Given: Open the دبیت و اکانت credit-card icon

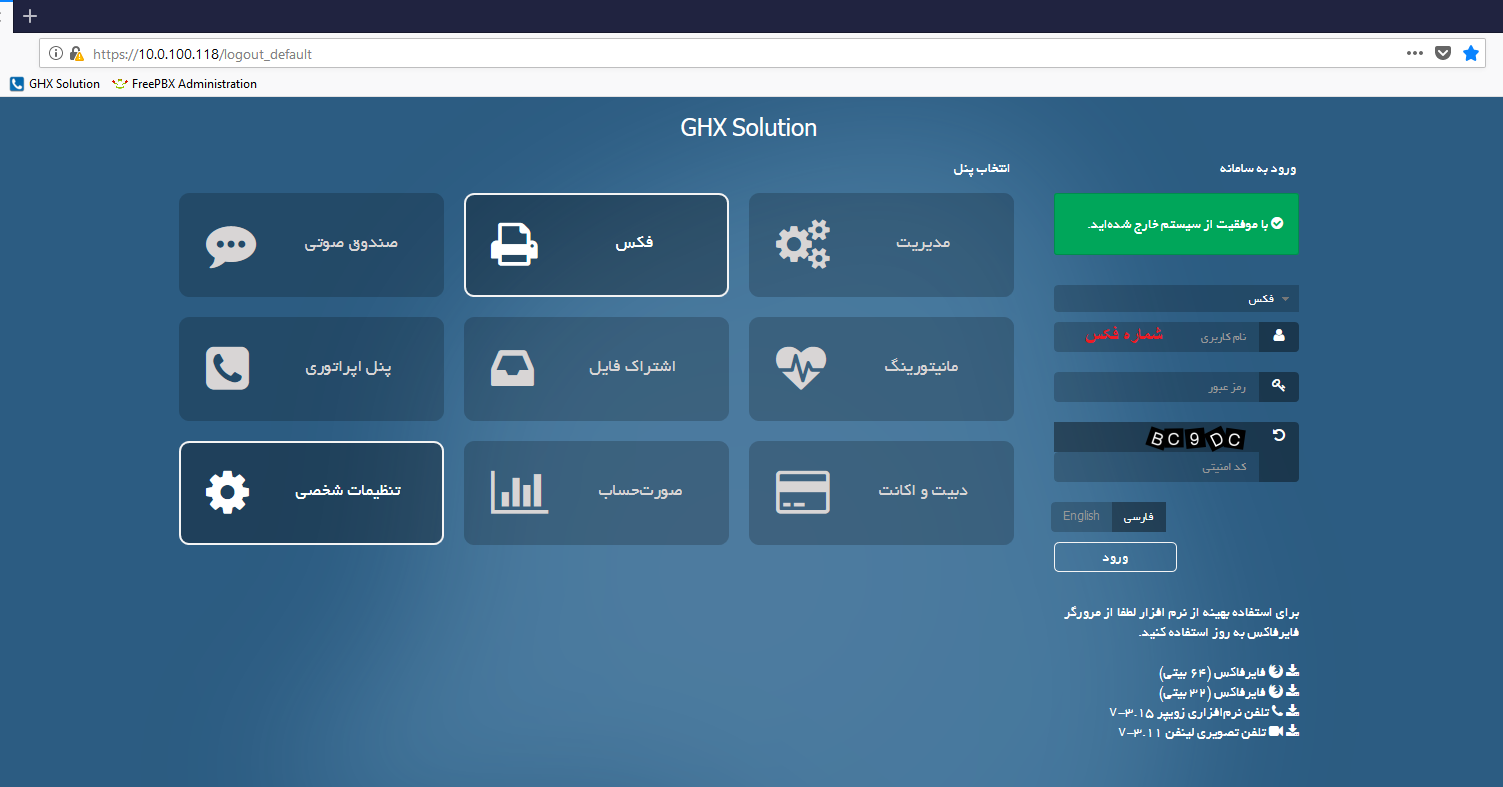Looking at the screenshot, I should point(803,492).
